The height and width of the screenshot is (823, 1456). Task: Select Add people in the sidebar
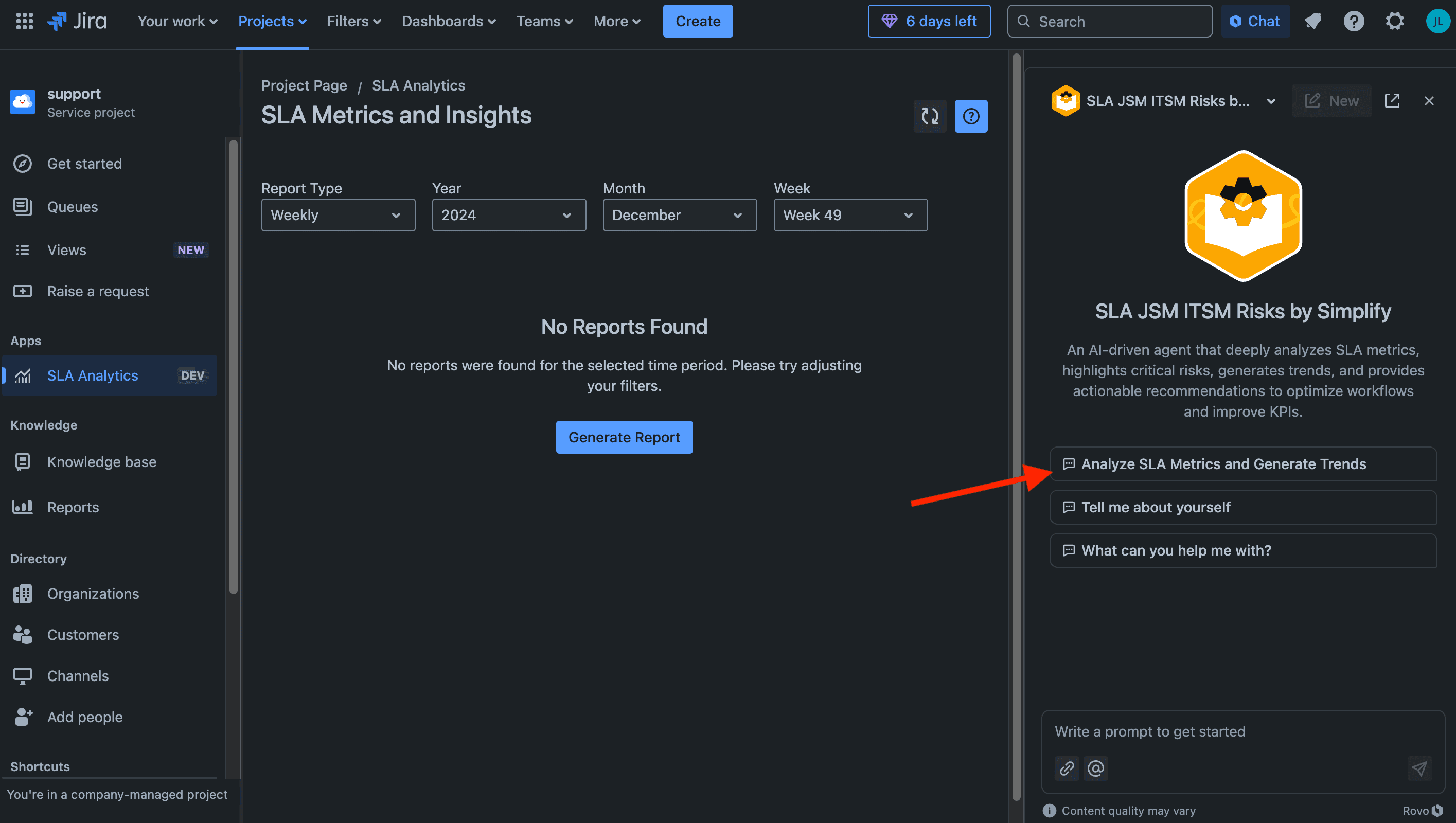click(x=110, y=718)
